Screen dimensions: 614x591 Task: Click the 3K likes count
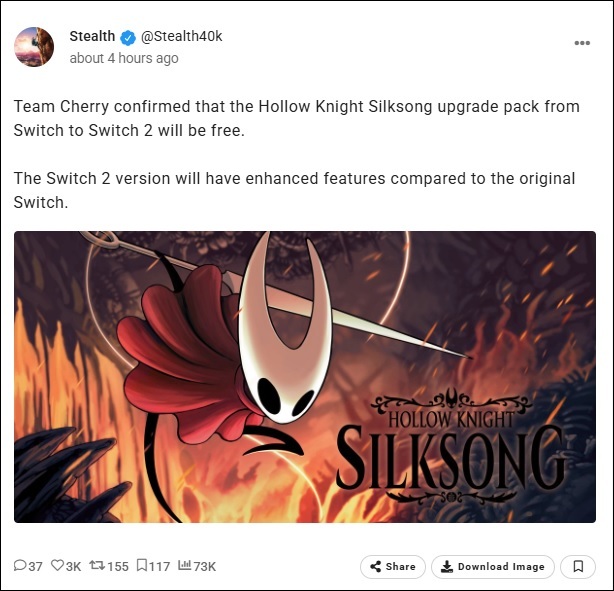click(x=73, y=566)
